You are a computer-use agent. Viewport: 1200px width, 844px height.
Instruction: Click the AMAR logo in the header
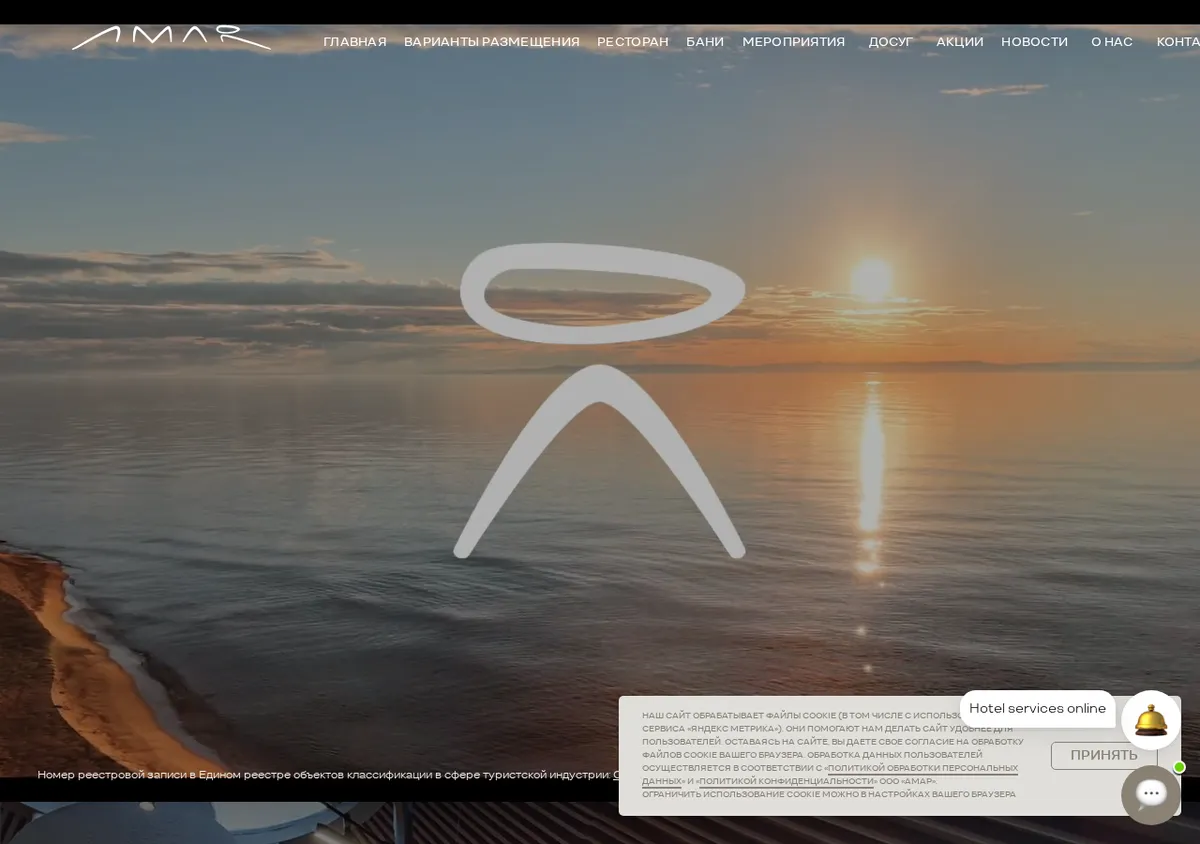pos(171,38)
